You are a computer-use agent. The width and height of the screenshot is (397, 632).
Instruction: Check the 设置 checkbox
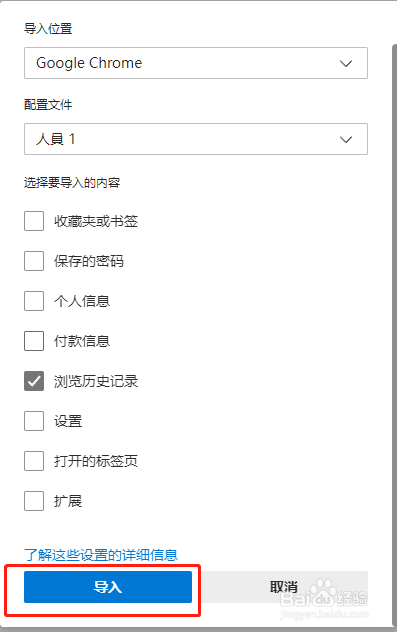tap(34, 421)
